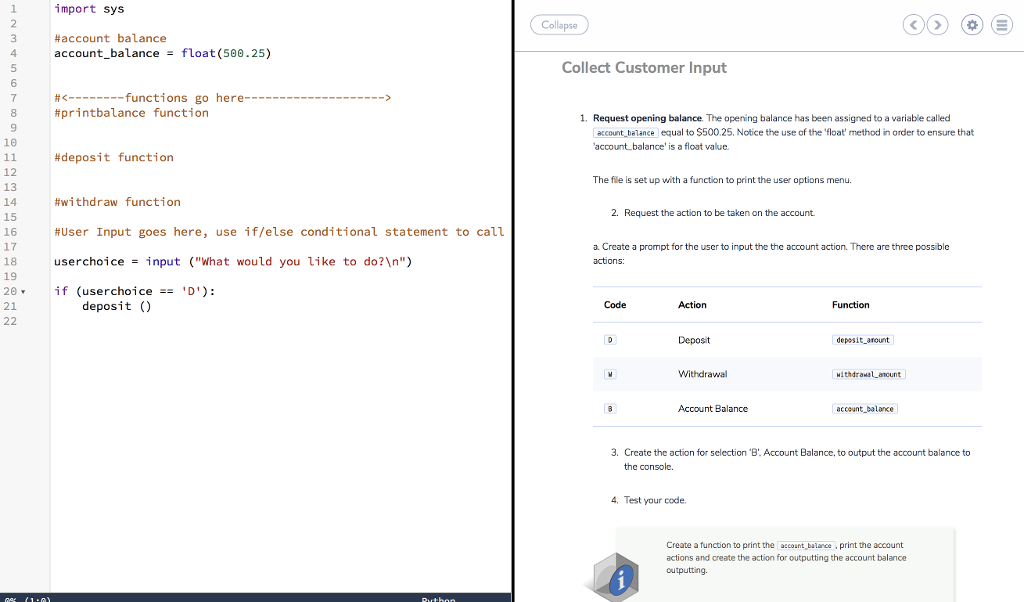The image size is (1024, 602).
Task: Click account_balance tag in Function column
Action: click(x=865, y=409)
